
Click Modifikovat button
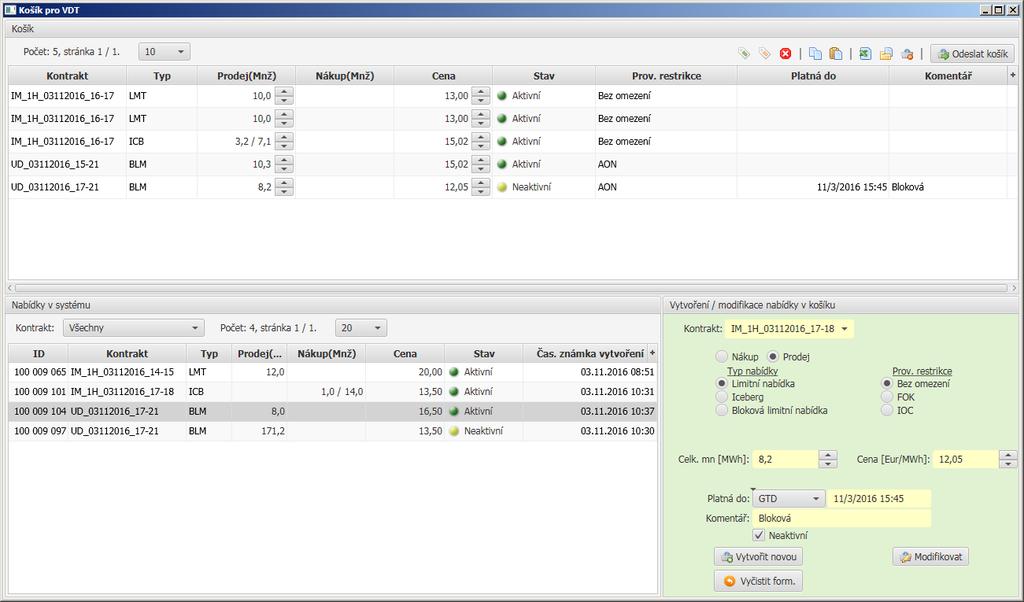click(931, 557)
